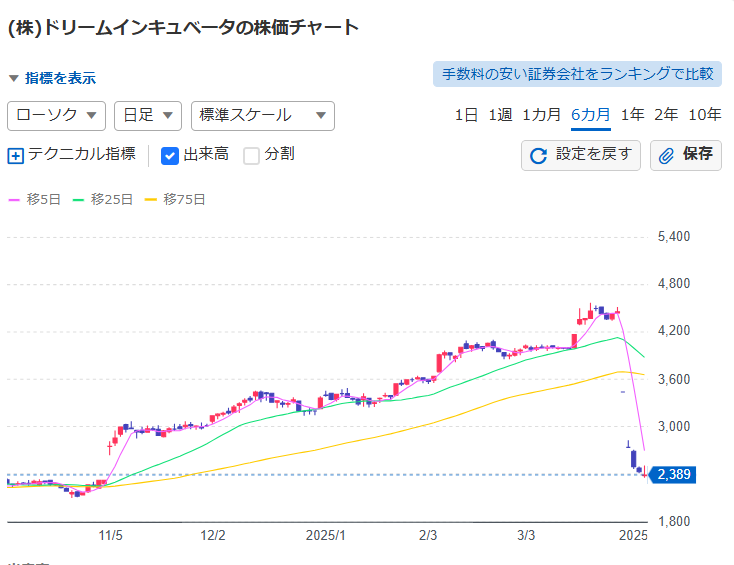Click the 11/5 date axis label
This screenshot has height=565, width=734.
[110, 536]
